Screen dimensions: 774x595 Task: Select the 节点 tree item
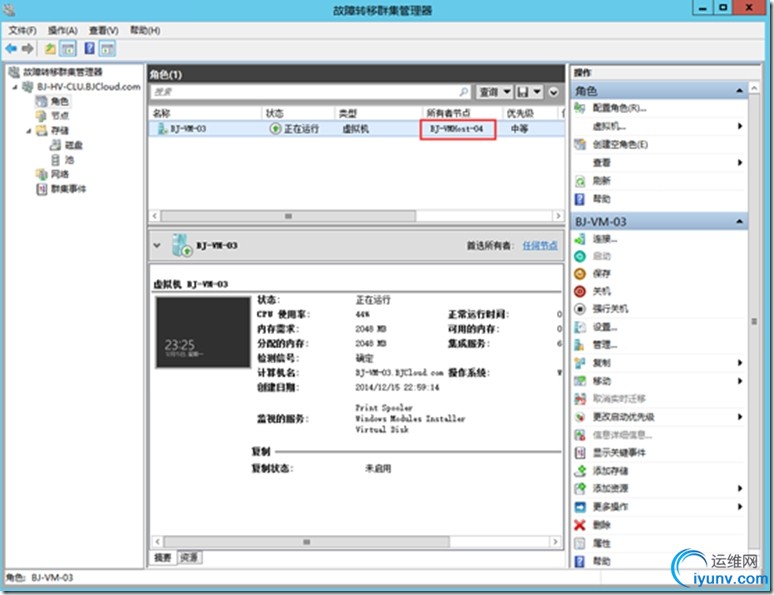(x=59, y=116)
